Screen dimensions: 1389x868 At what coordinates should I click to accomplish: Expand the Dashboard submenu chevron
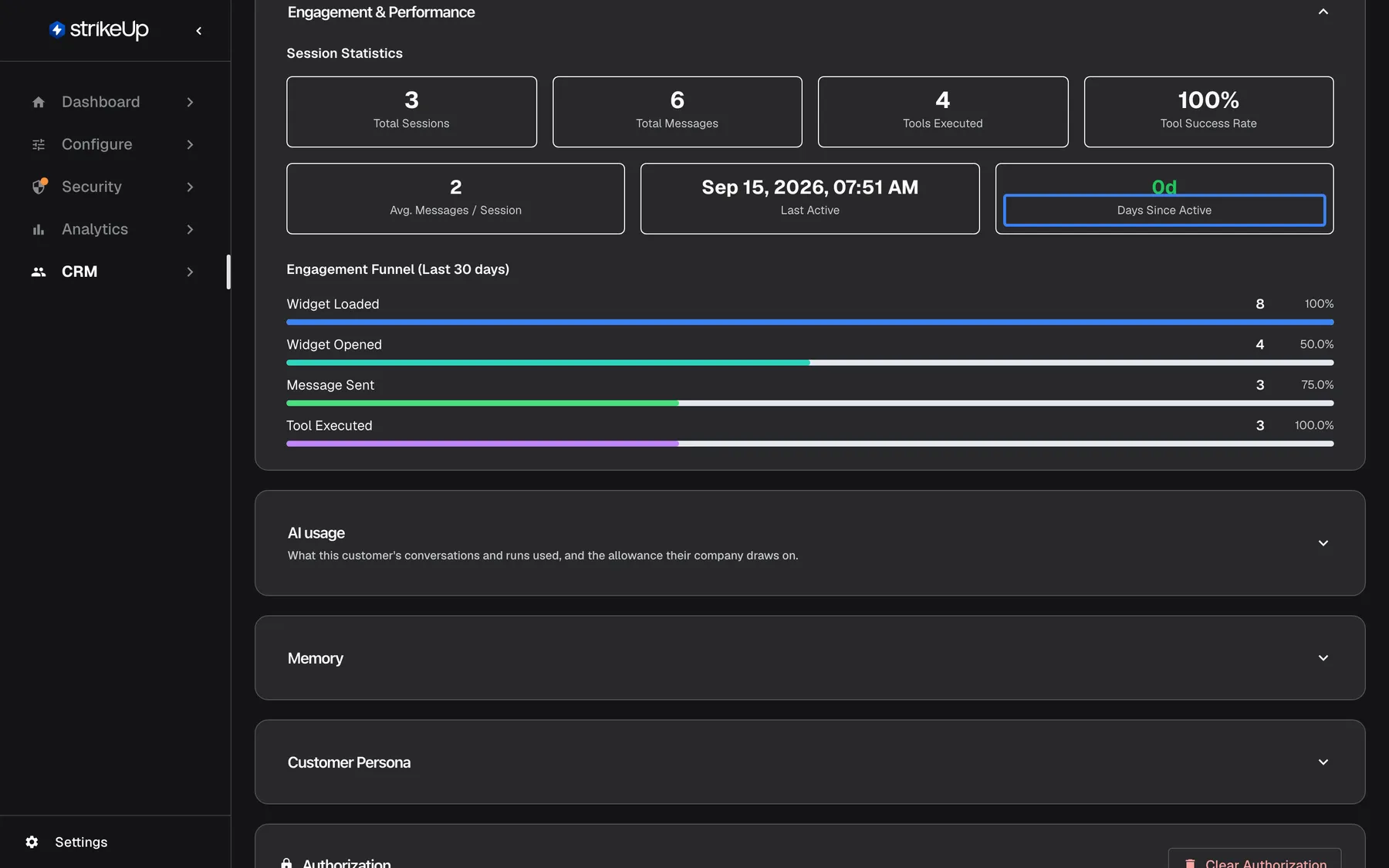pyautogui.click(x=190, y=102)
